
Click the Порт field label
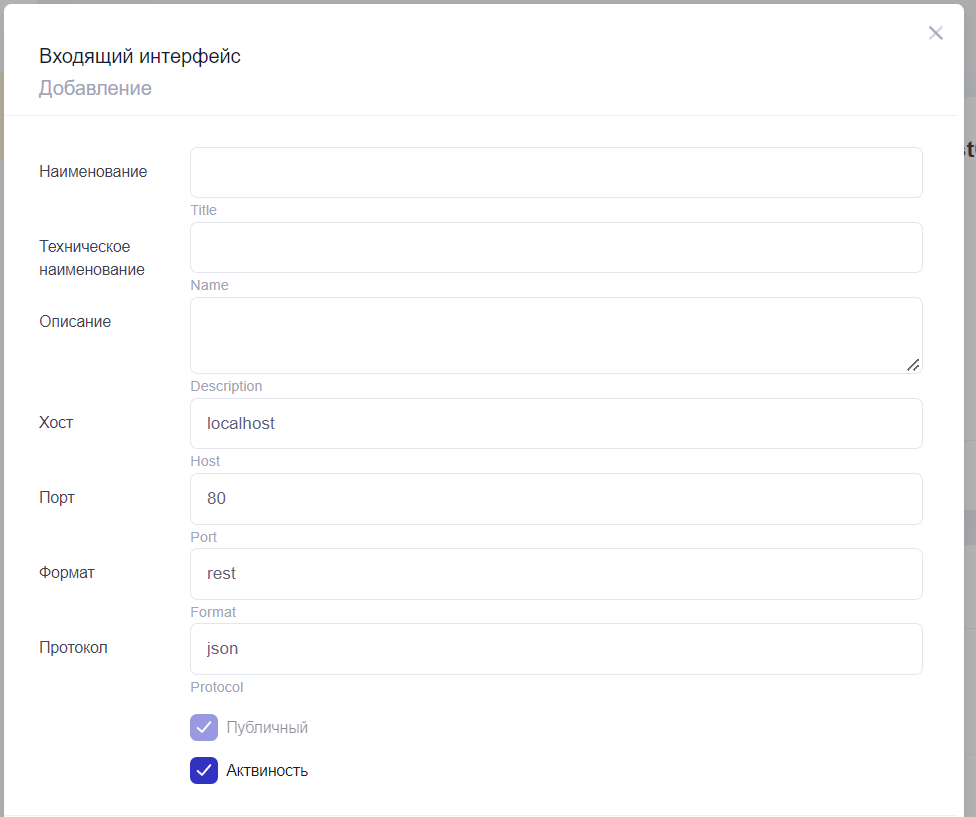pos(57,498)
